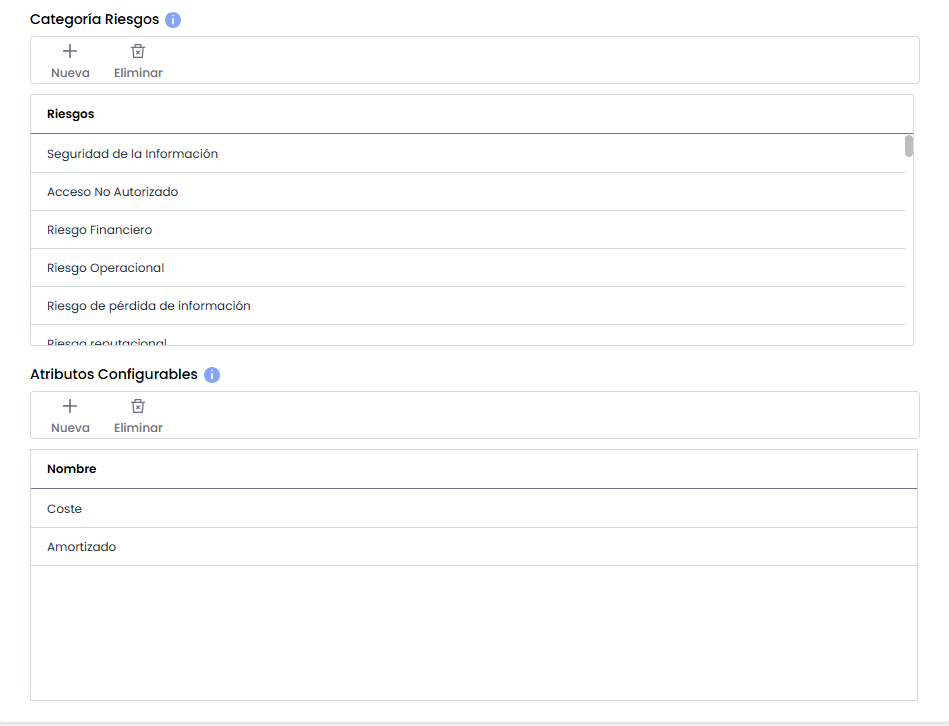Select Riesgo de pérdida de información row

[148, 306]
